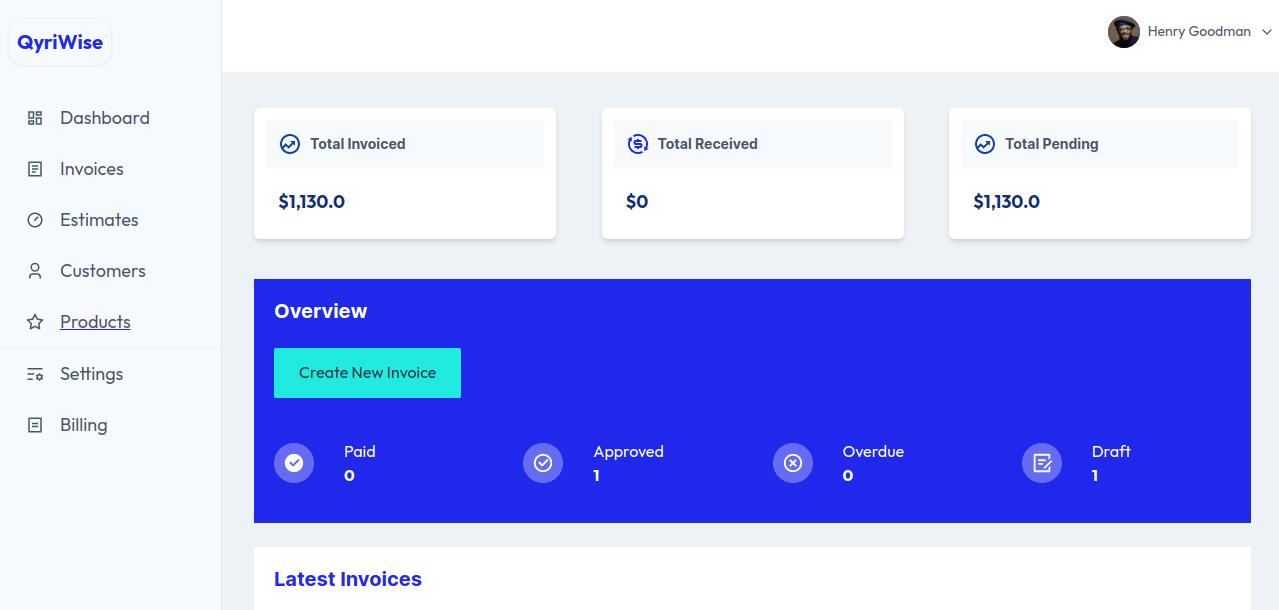Open the Invoices menu item
The image size is (1279, 610).
pyautogui.click(x=92, y=169)
